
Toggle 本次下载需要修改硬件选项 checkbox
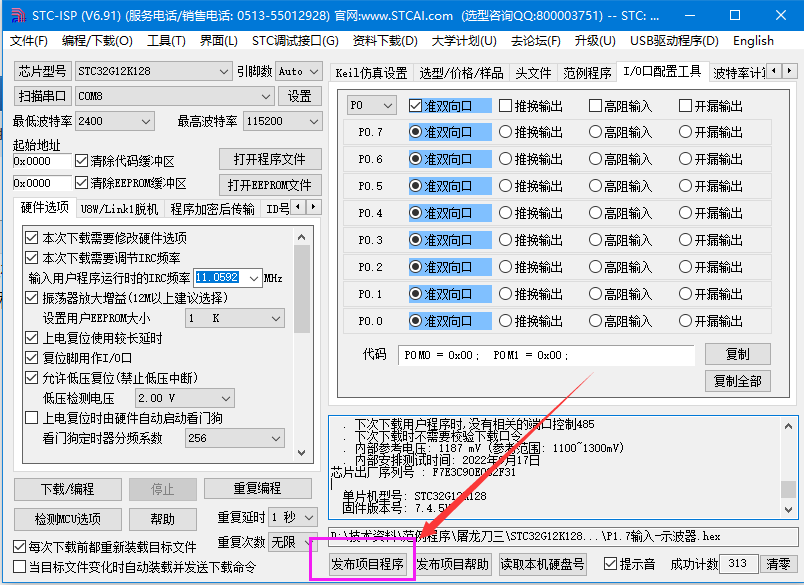[32, 238]
